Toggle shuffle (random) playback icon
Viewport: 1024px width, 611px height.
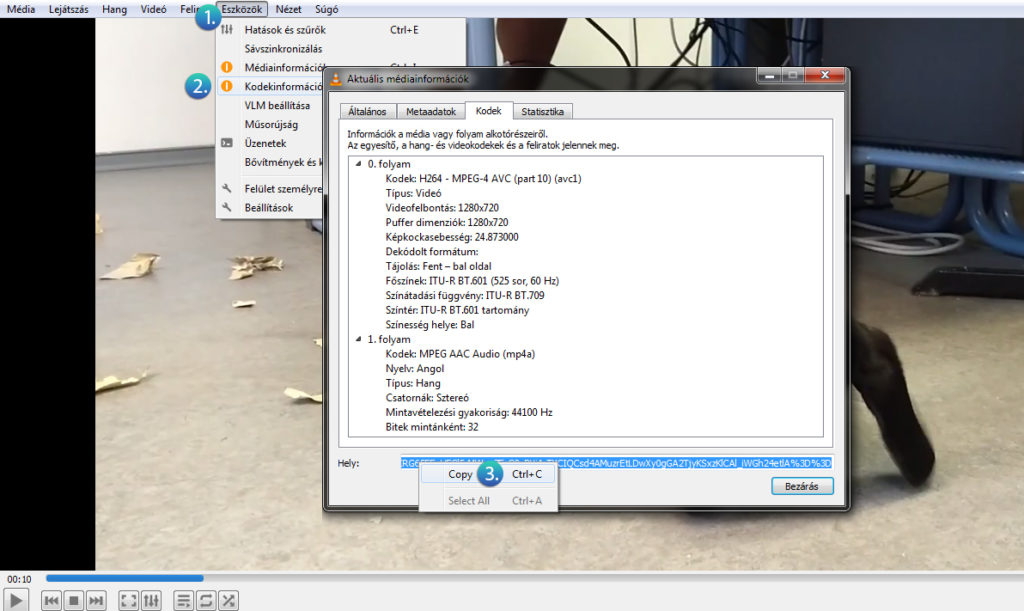pyautogui.click(x=228, y=601)
